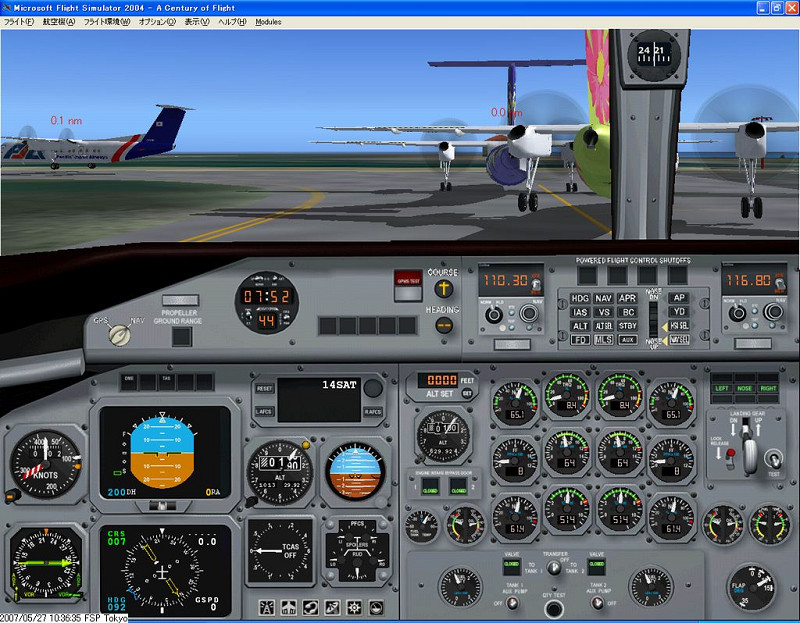Click the sun-shaped gear panel icon

coord(354,607)
